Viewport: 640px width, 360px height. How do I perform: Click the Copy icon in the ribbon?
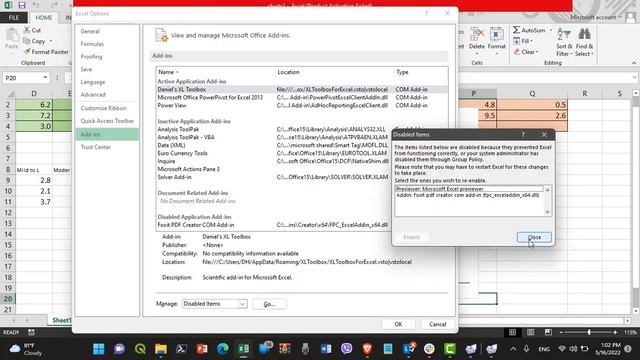[x=27, y=41]
